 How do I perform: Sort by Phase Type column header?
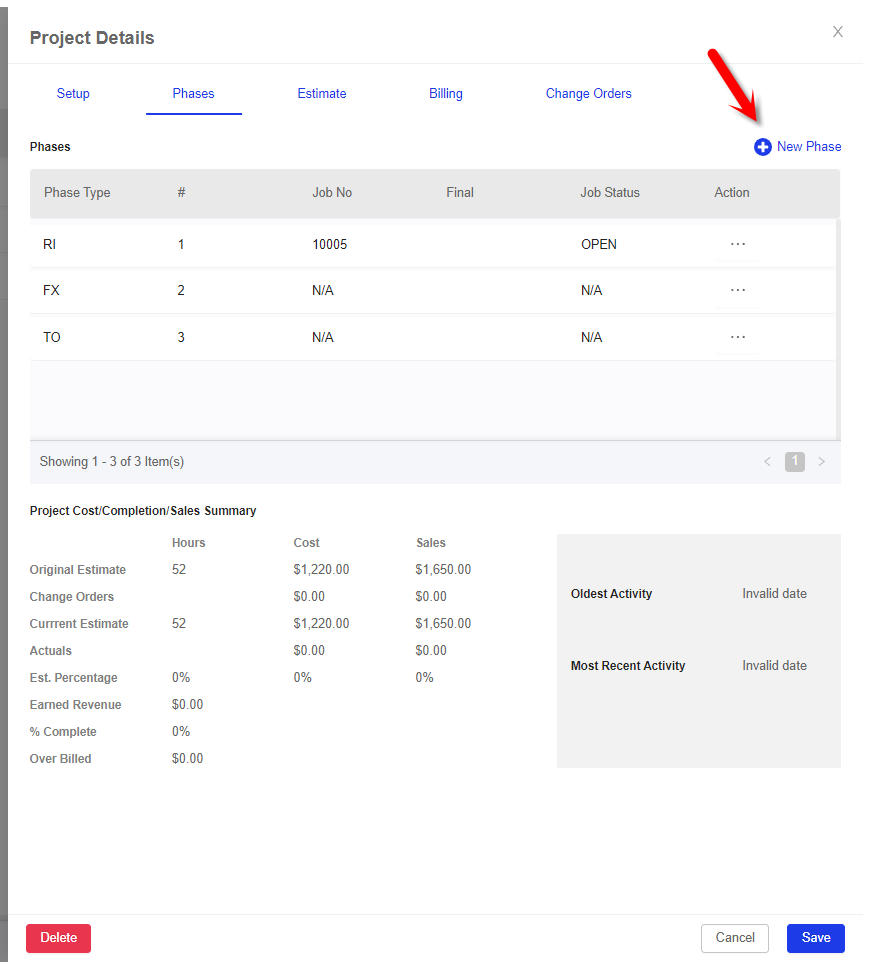77,193
